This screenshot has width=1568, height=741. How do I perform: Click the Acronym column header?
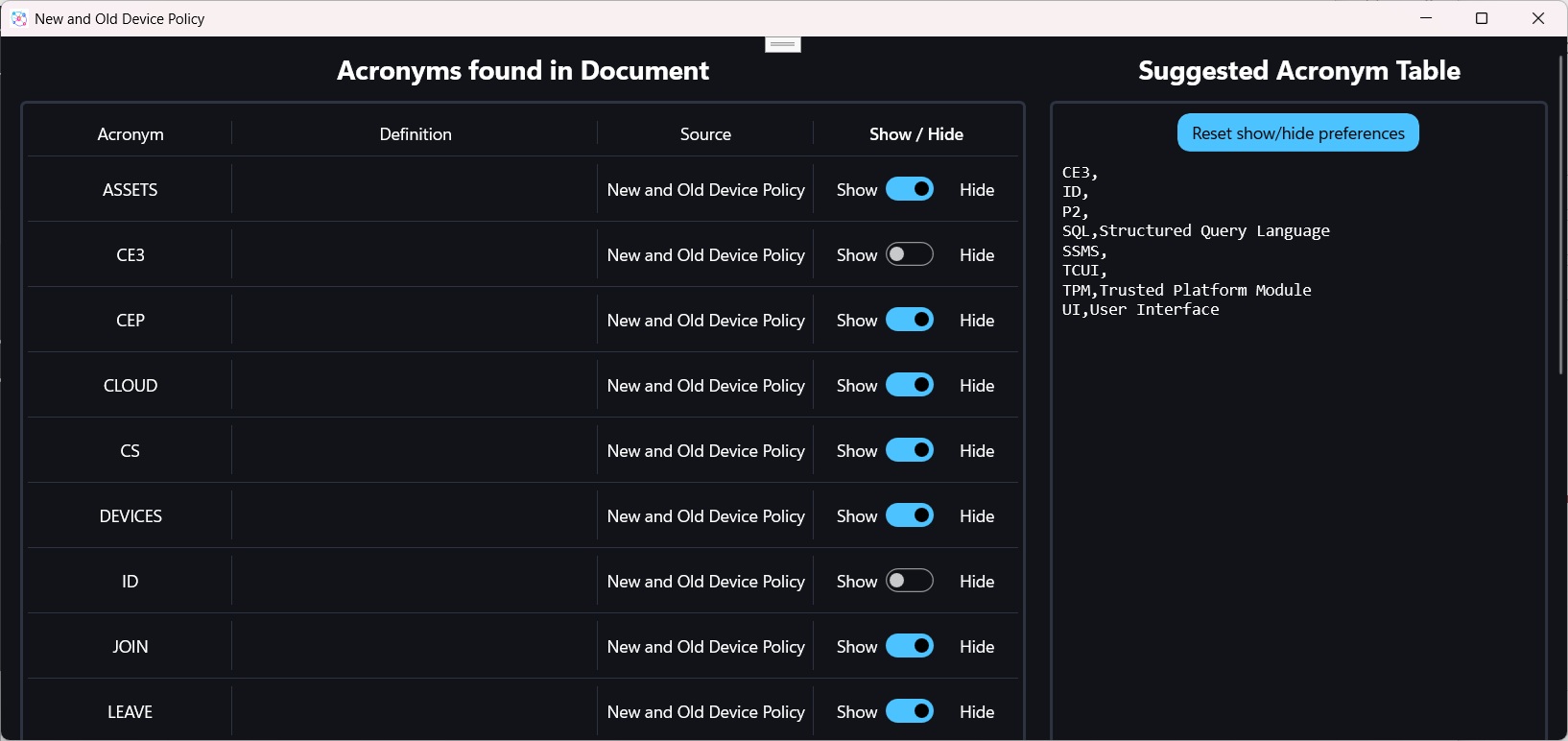131,134
